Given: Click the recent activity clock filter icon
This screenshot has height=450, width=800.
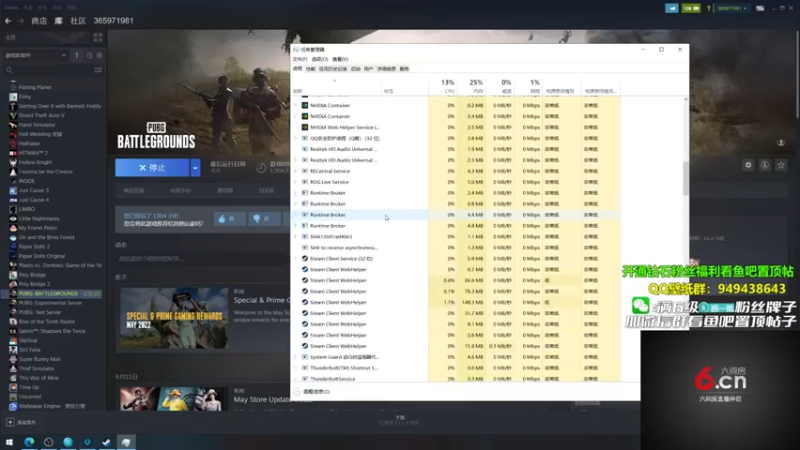Looking at the screenshot, I should pos(89,55).
